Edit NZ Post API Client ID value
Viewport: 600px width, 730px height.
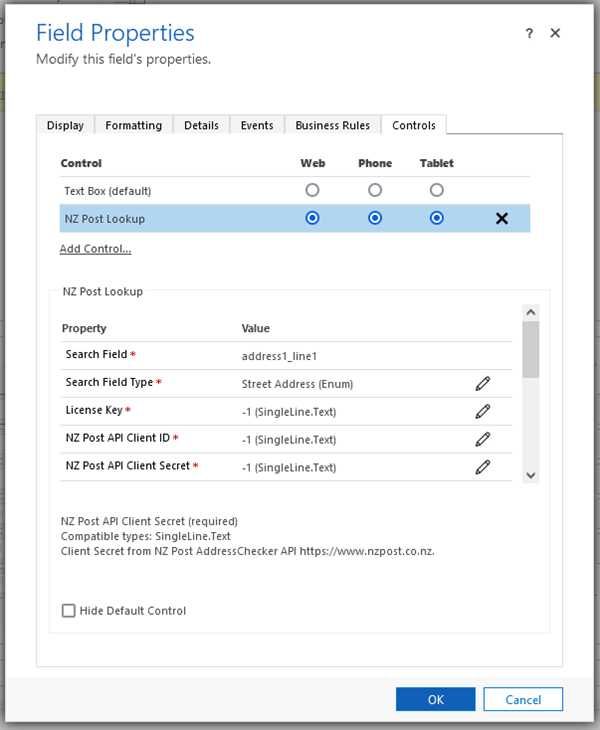[483, 439]
